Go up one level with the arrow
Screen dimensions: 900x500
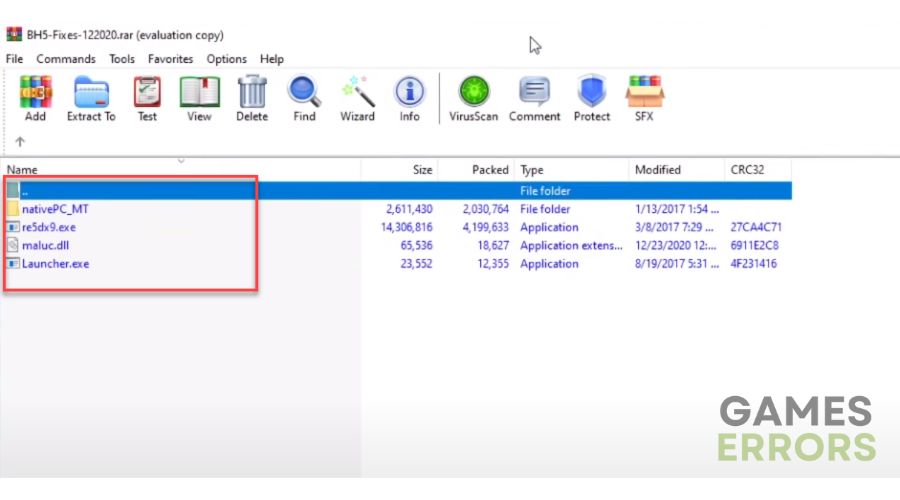coord(20,141)
